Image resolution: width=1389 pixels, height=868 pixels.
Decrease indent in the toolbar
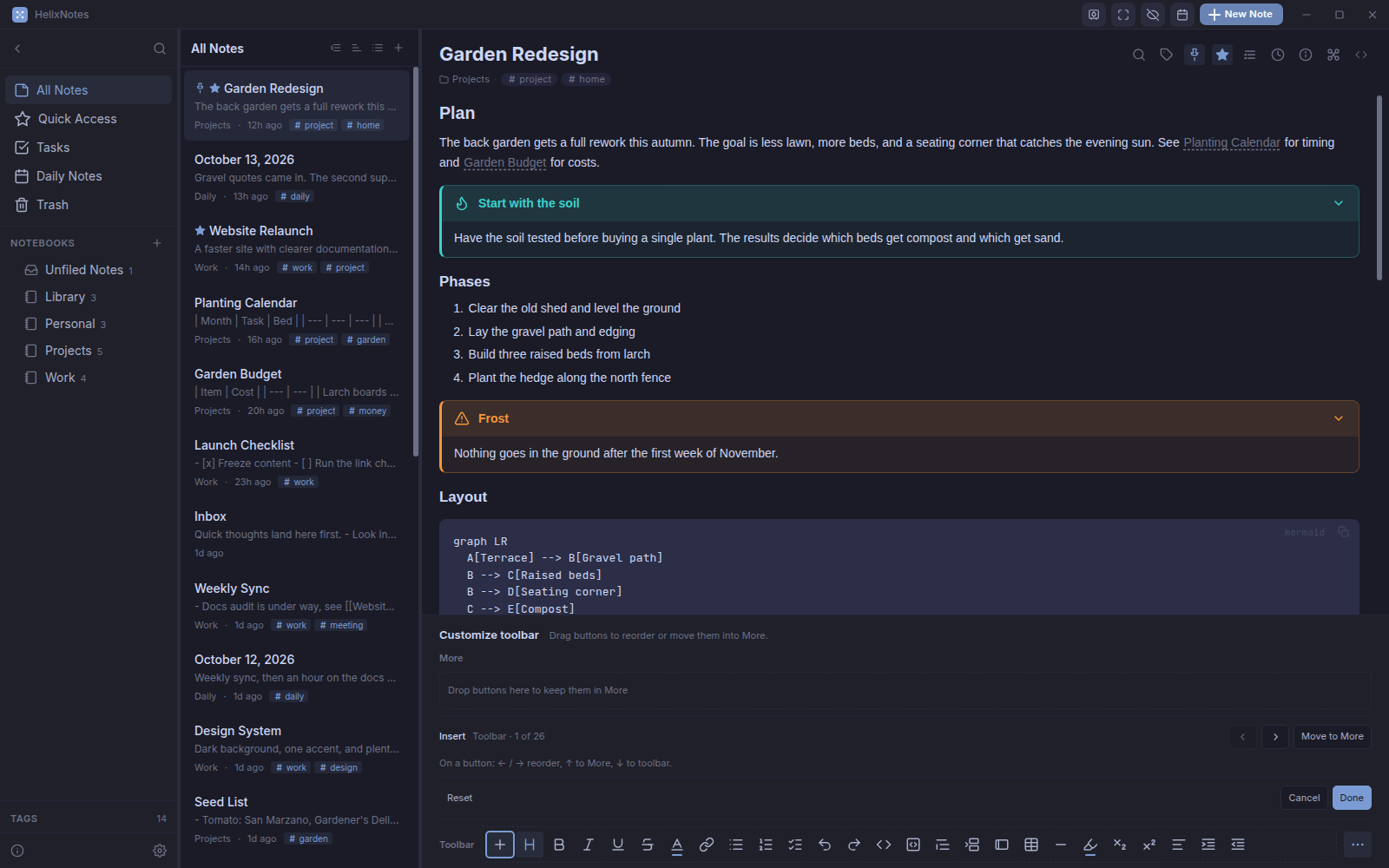tap(1238, 845)
